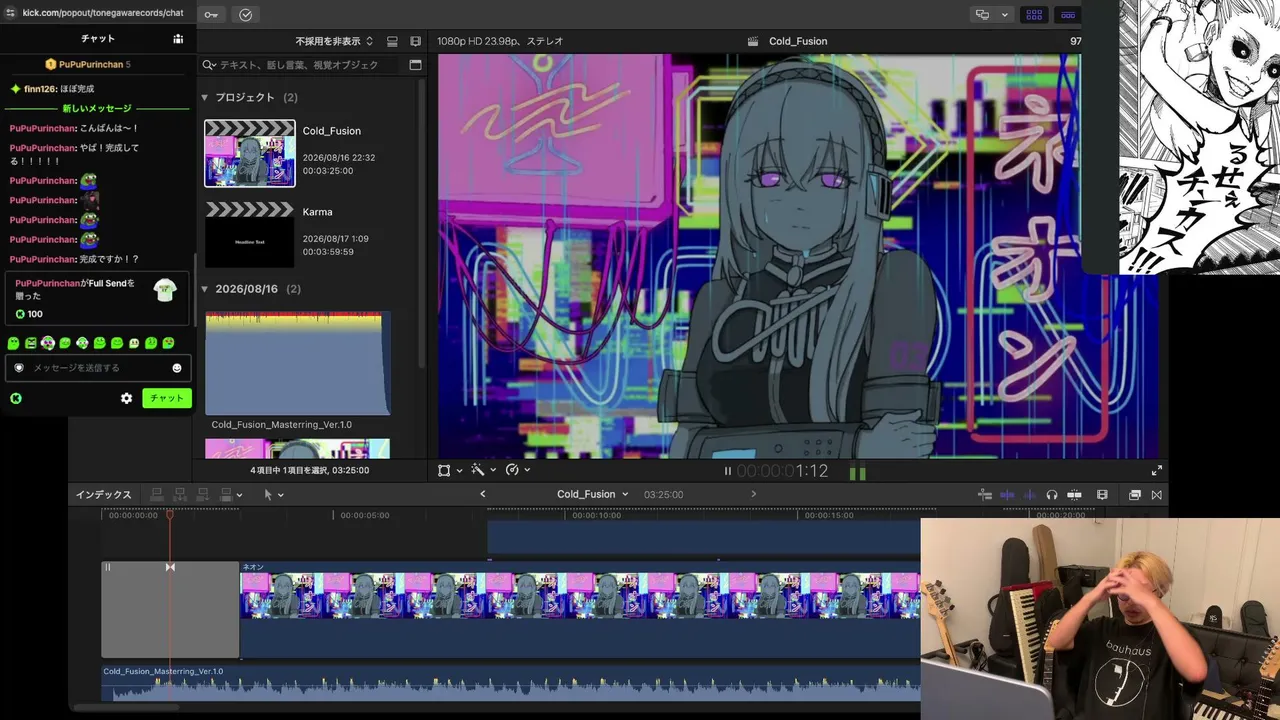Viewport: 1280px width, 720px height.
Task: Click the Karma project name label
Action: 318,212
